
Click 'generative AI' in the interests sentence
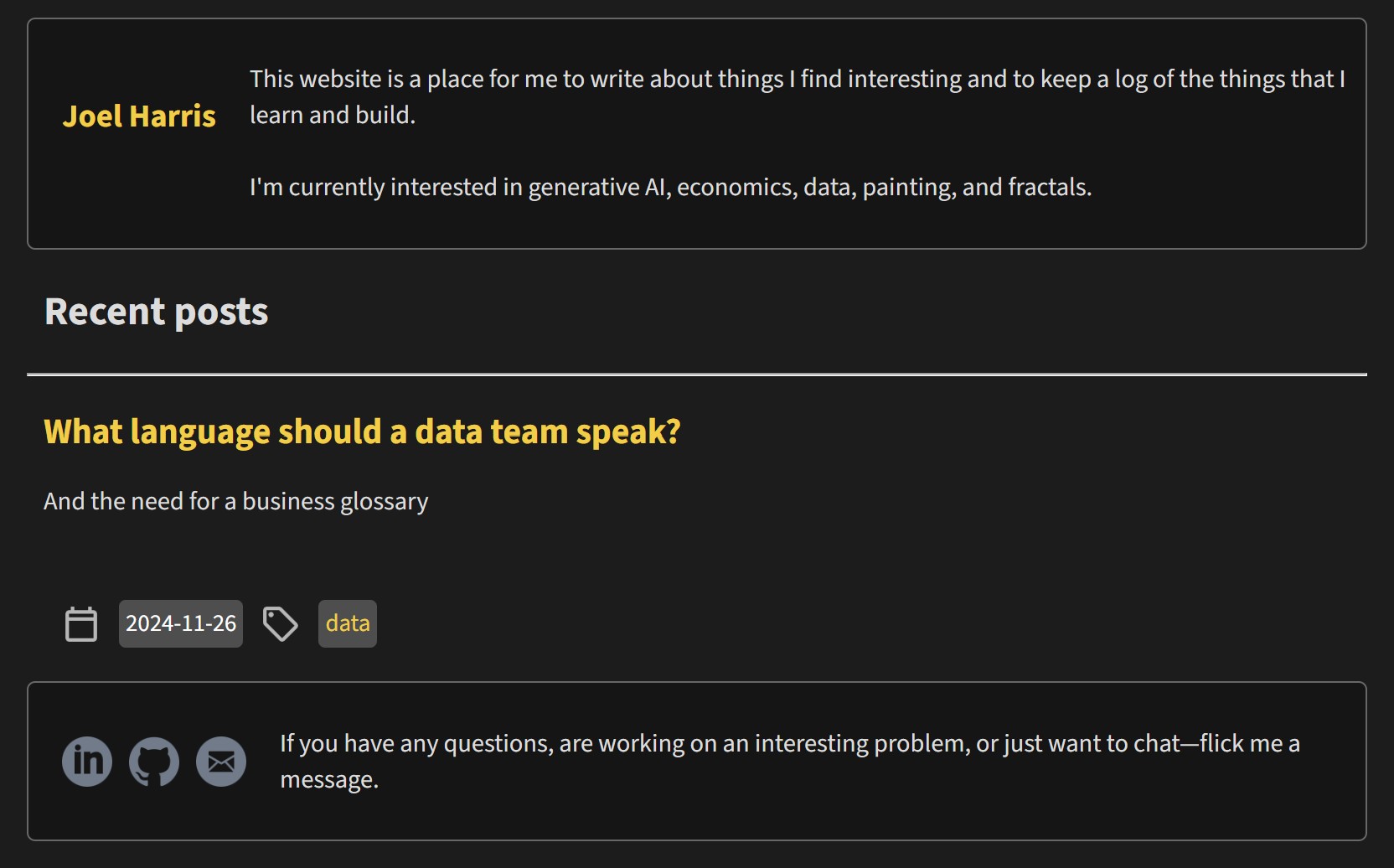597,187
